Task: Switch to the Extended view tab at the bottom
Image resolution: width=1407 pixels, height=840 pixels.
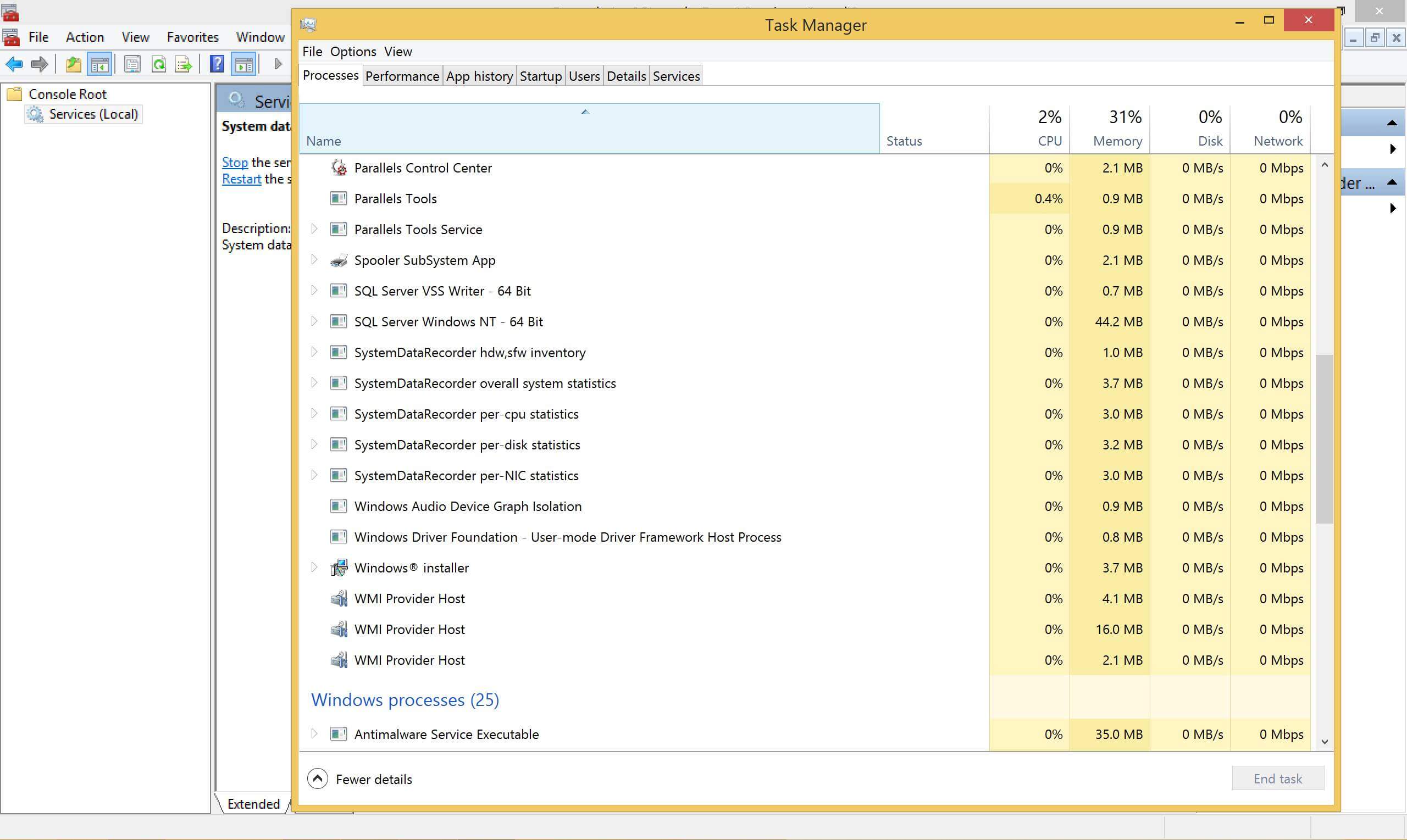Action: [253, 804]
